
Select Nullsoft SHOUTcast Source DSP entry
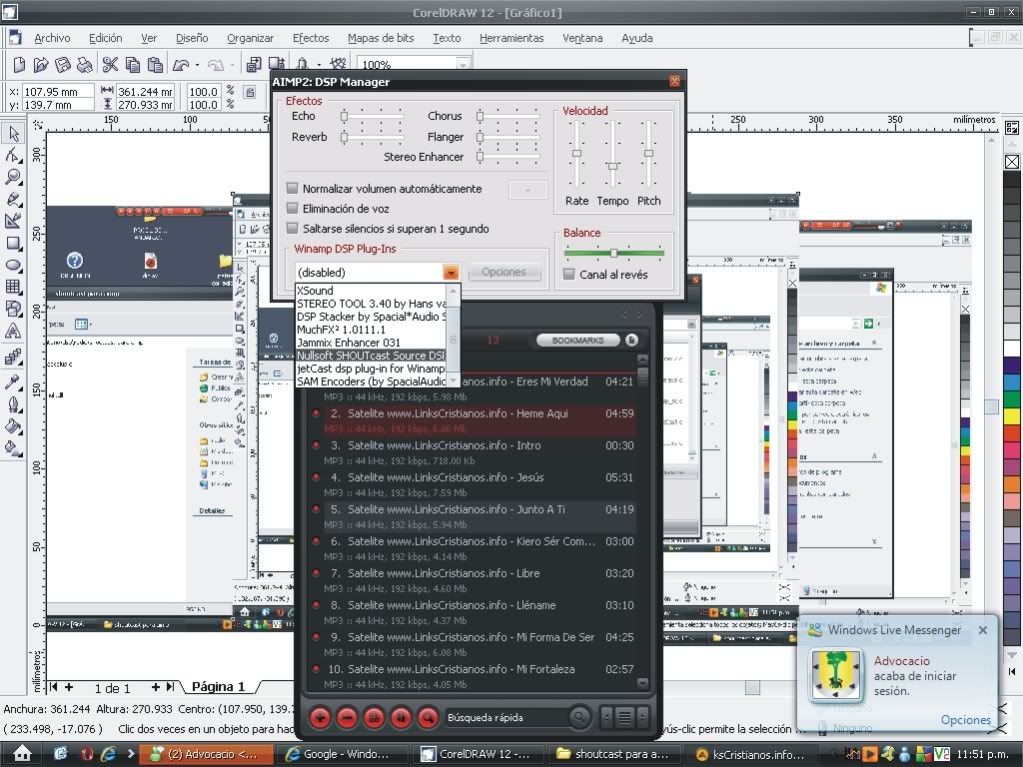click(371, 355)
